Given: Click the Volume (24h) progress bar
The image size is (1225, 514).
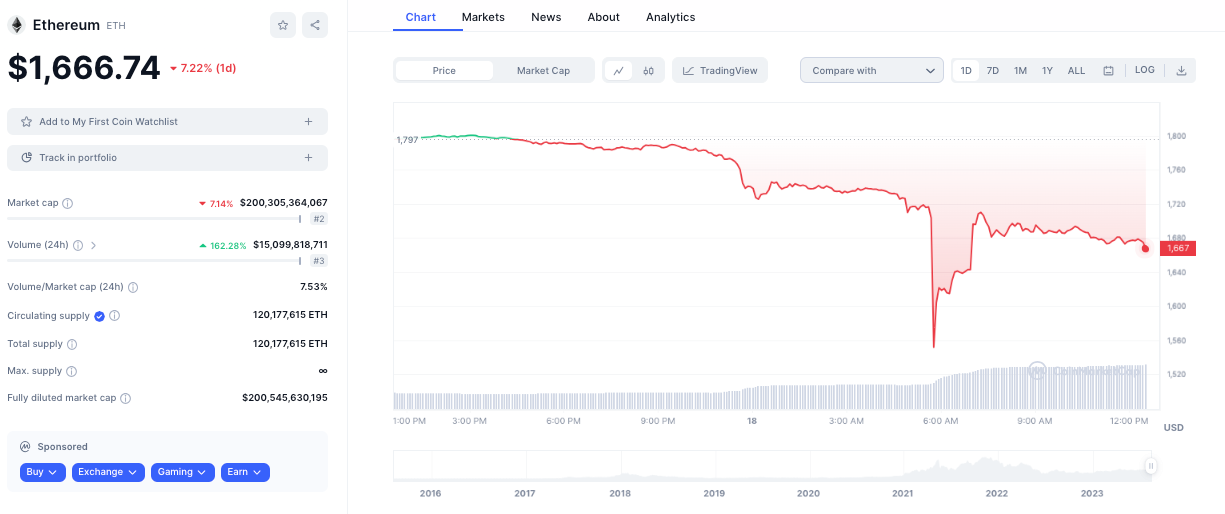Looking at the screenshot, I should 154,260.
